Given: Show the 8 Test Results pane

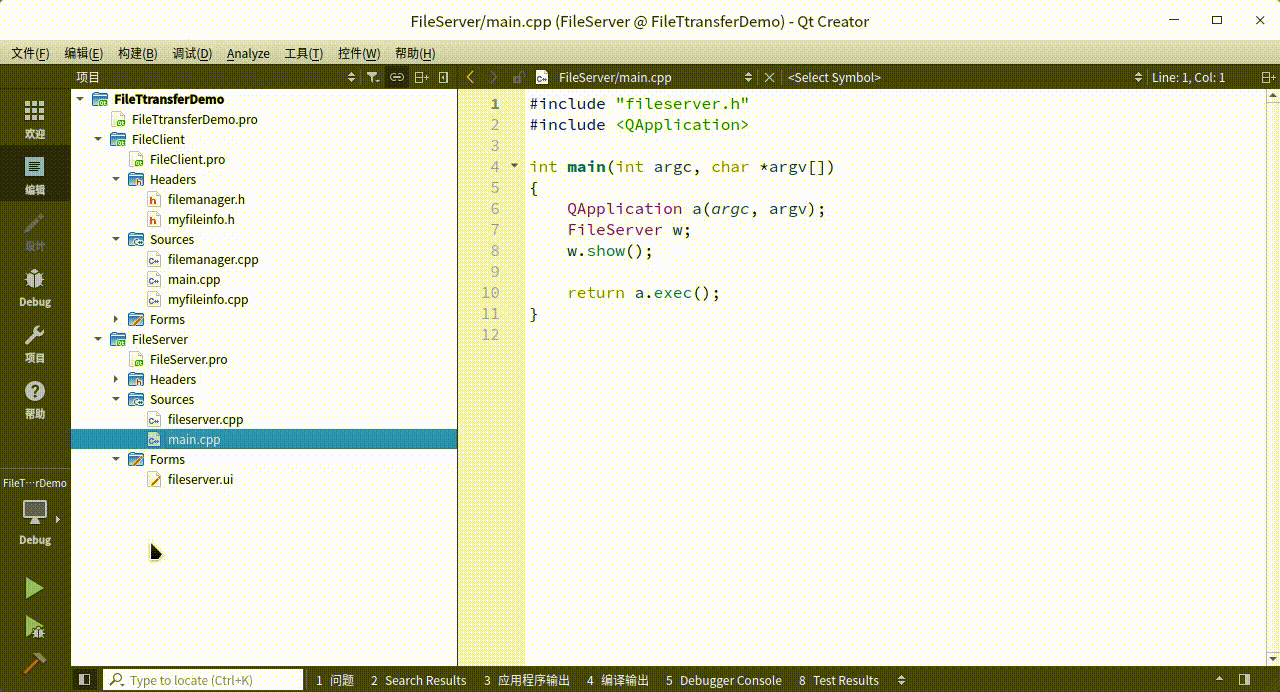Looking at the screenshot, I should 838,680.
